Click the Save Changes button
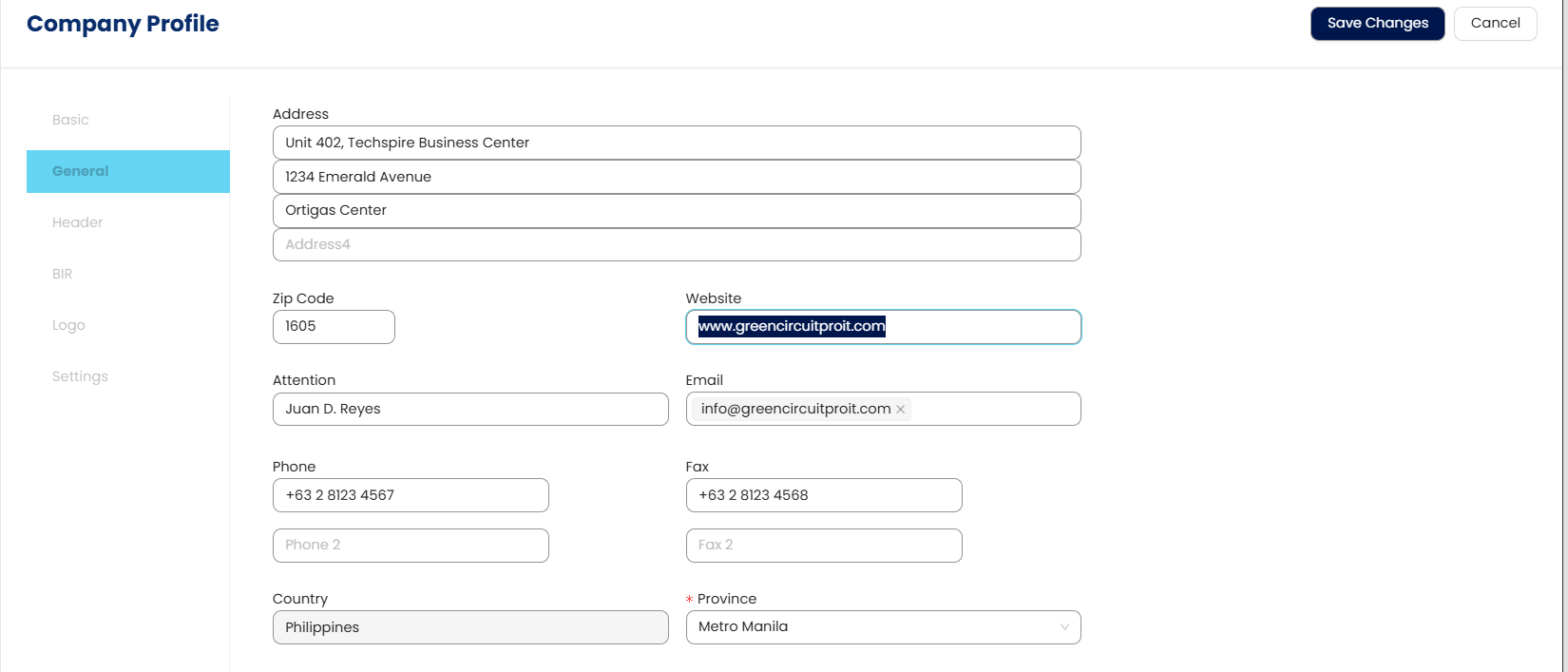This screenshot has height=672, width=1568. 1377,24
